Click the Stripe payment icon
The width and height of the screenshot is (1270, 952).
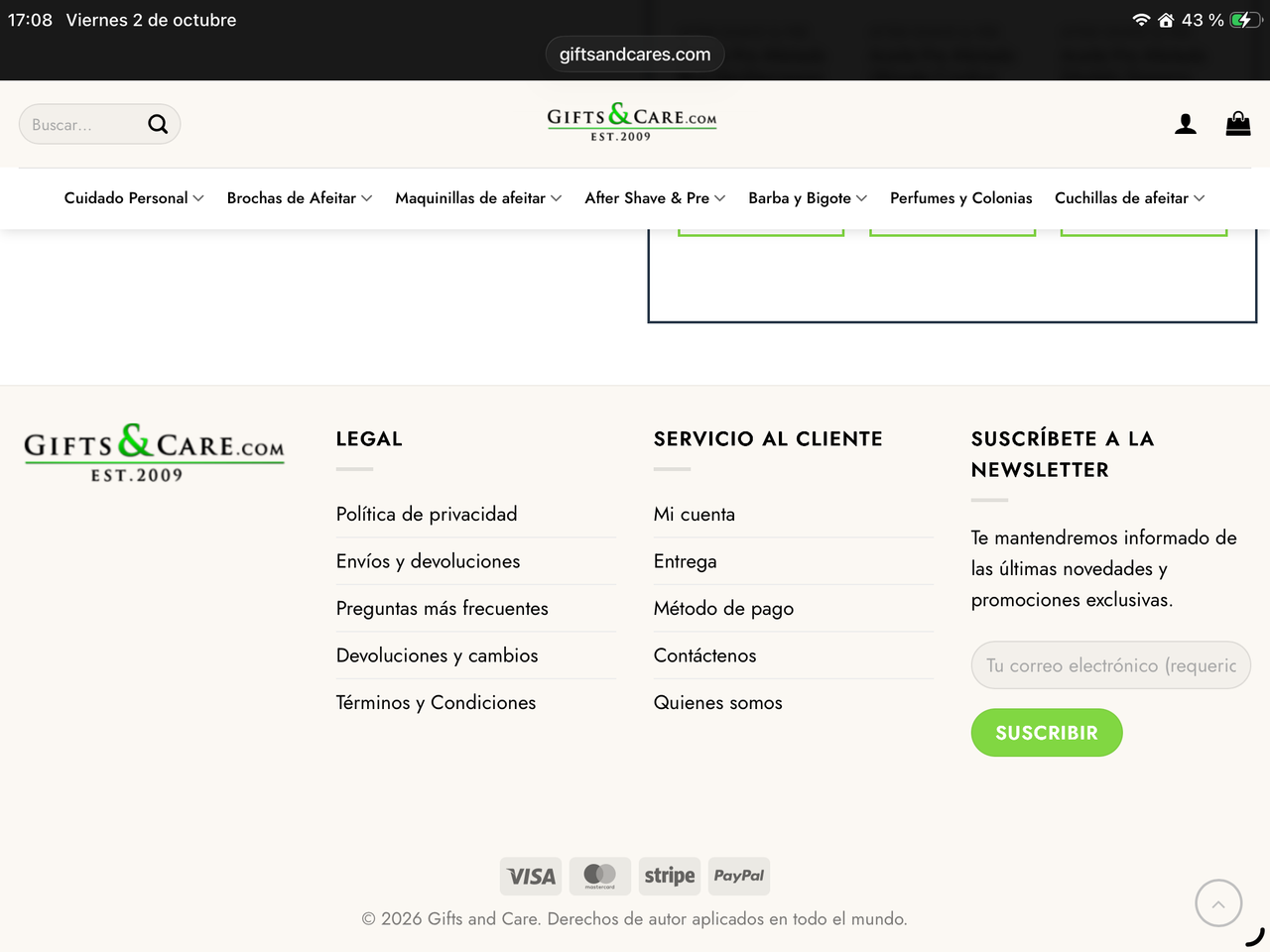pos(670,877)
